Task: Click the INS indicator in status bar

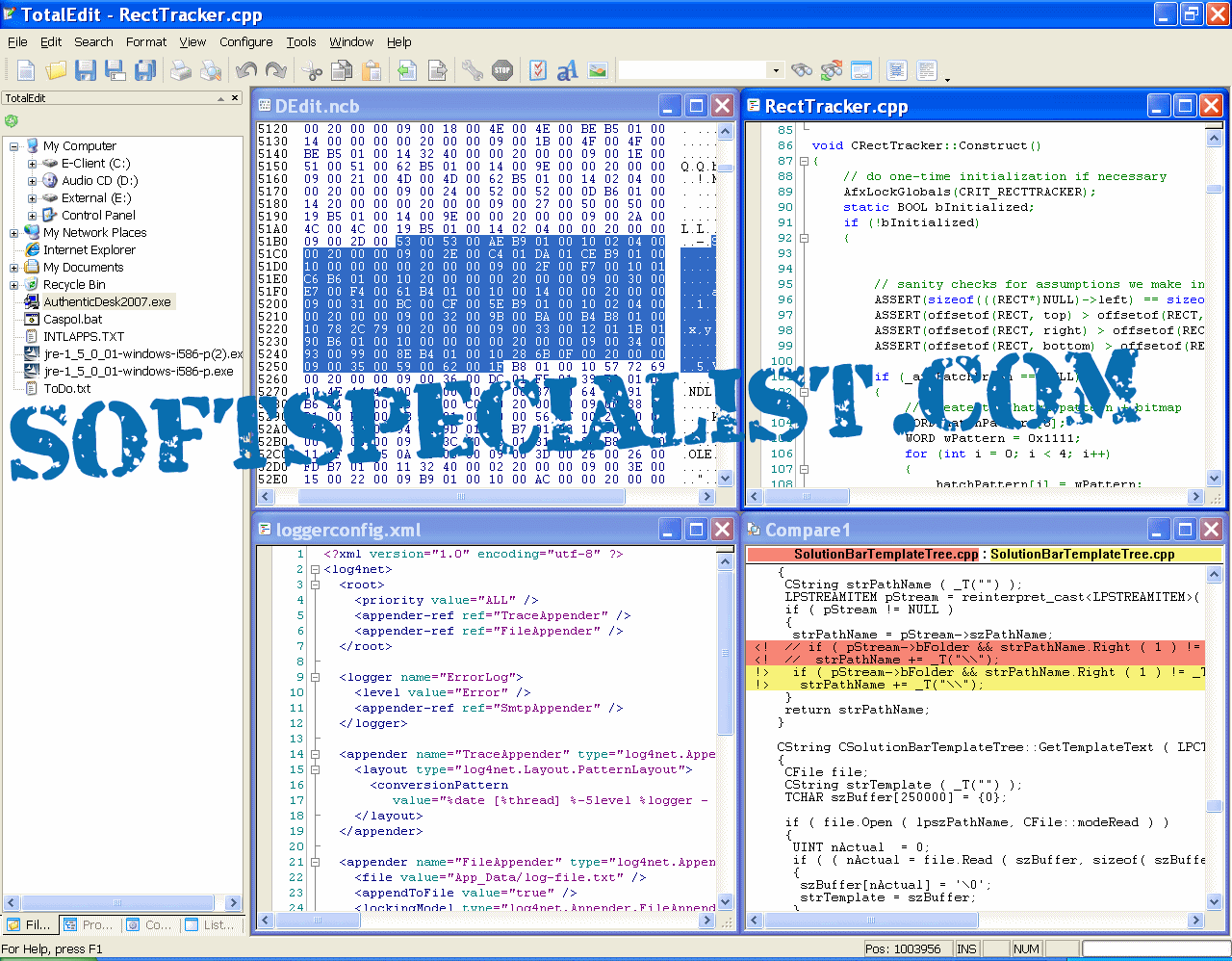Action: (x=966, y=949)
